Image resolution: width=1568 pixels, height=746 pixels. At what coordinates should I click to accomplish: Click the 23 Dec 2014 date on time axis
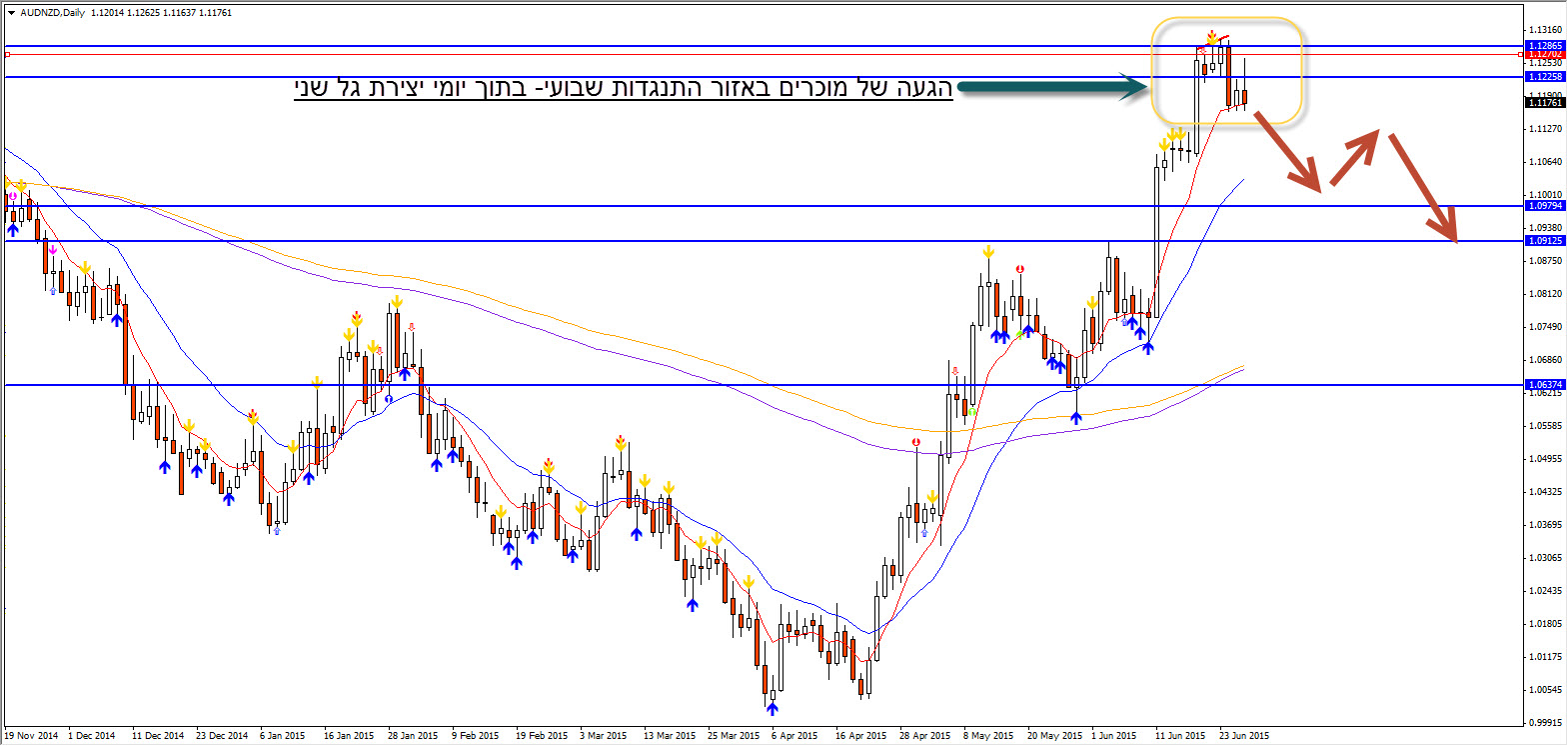click(x=222, y=736)
